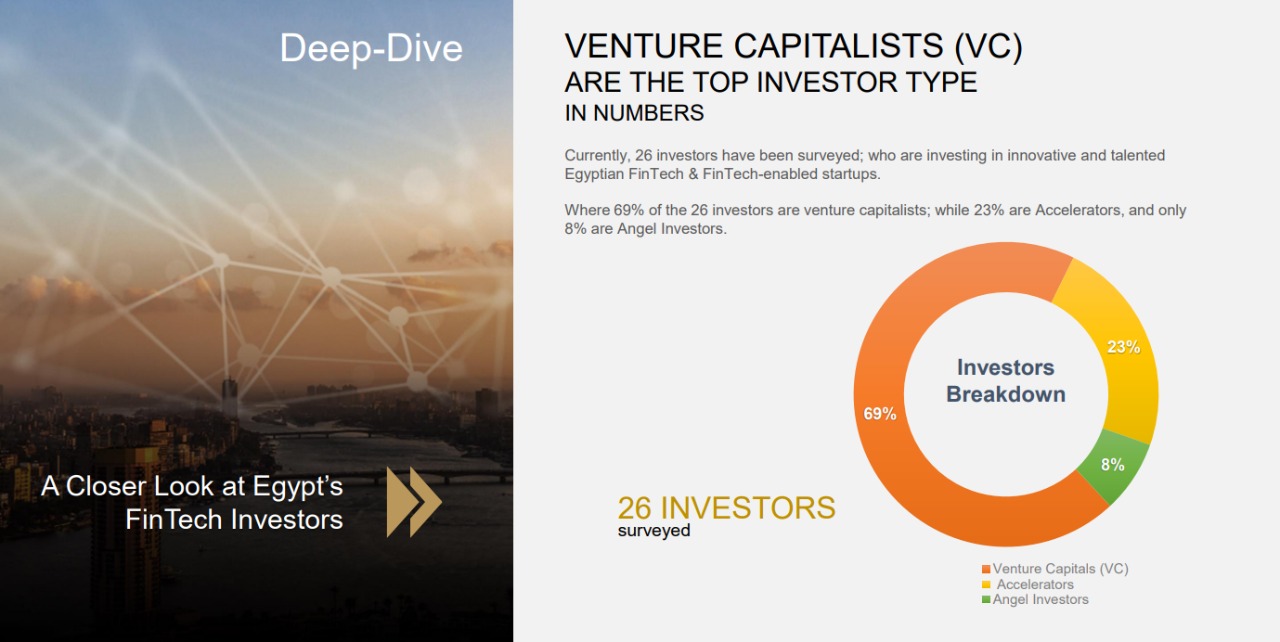Image resolution: width=1280 pixels, height=642 pixels.
Task: Click the gold "26 INVESTORS" figure
Action: click(x=726, y=508)
